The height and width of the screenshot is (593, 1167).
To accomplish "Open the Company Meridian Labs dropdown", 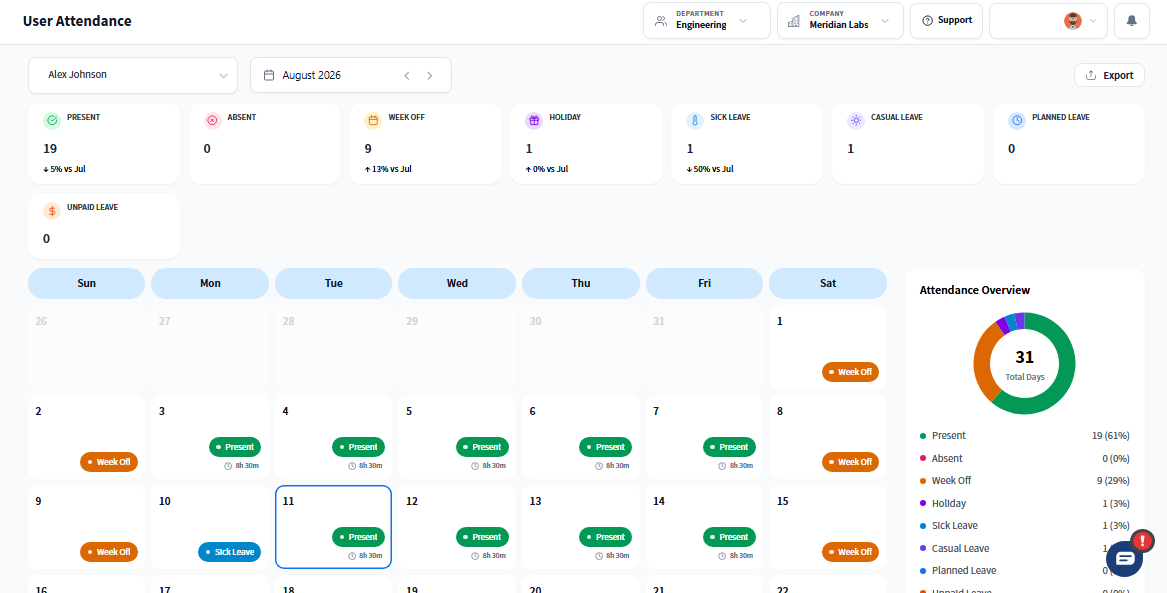I will pos(840,21).
